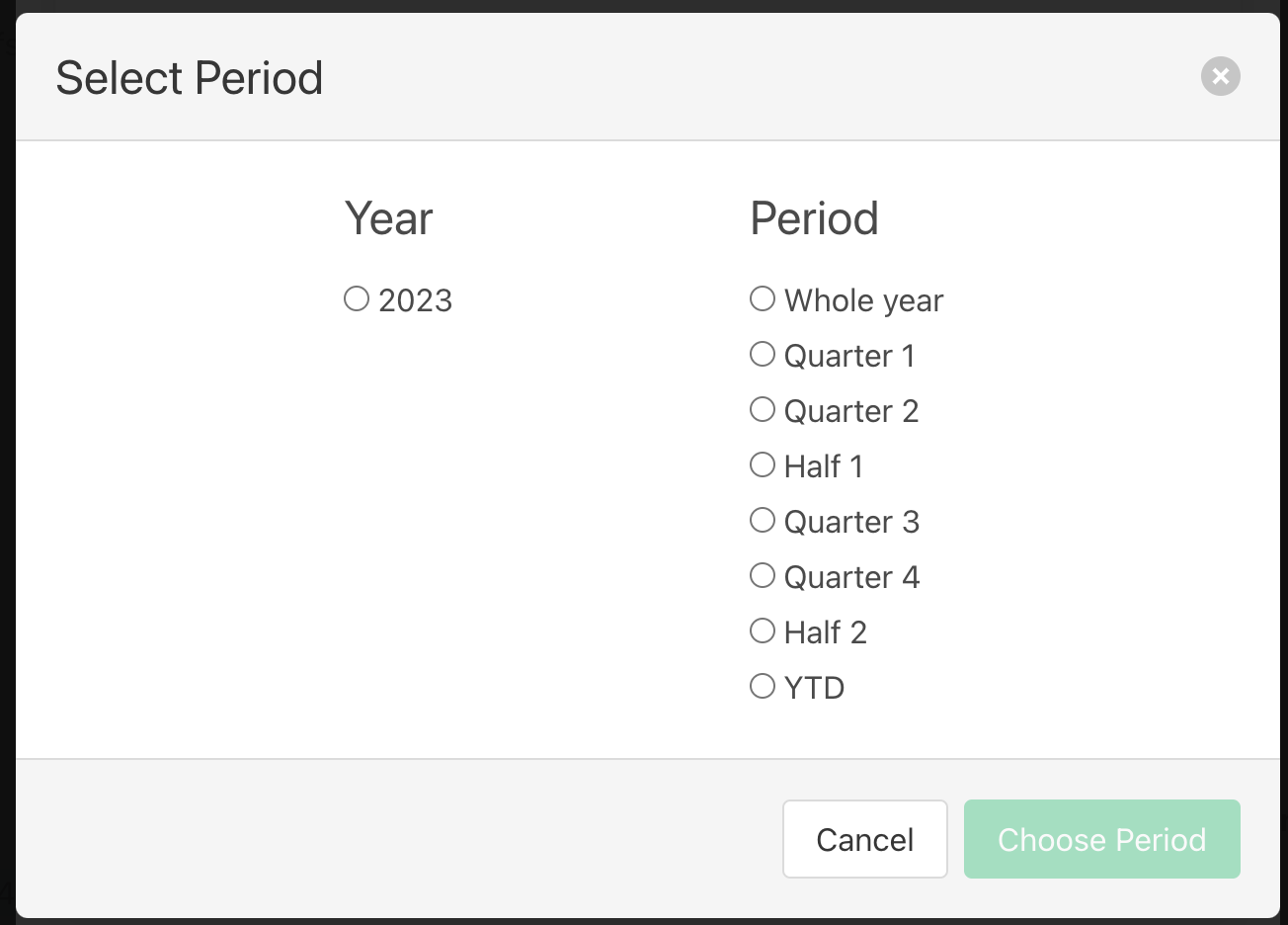Click the "2023" label text
Image resolution: width=1288 pixels, height=925 pixels.
click(415, 300)
